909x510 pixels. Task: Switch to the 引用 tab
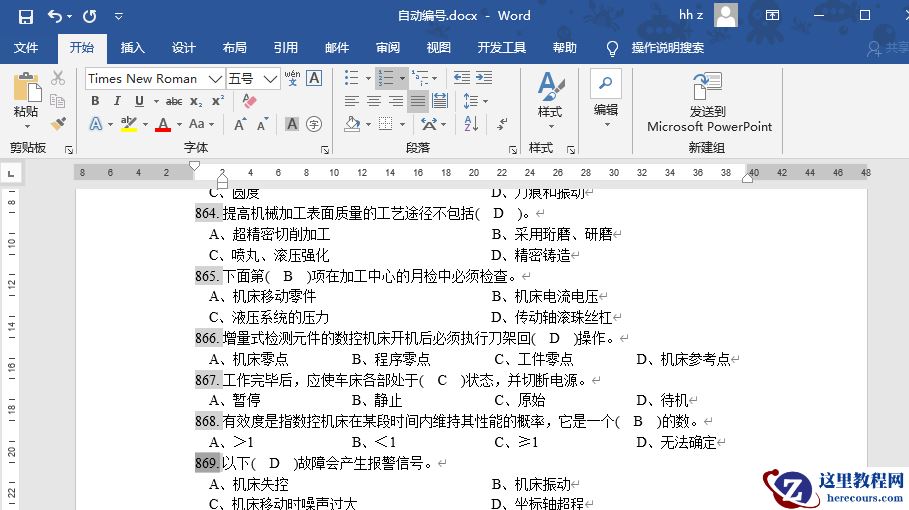pyautogui.click(x=285, y=48)
